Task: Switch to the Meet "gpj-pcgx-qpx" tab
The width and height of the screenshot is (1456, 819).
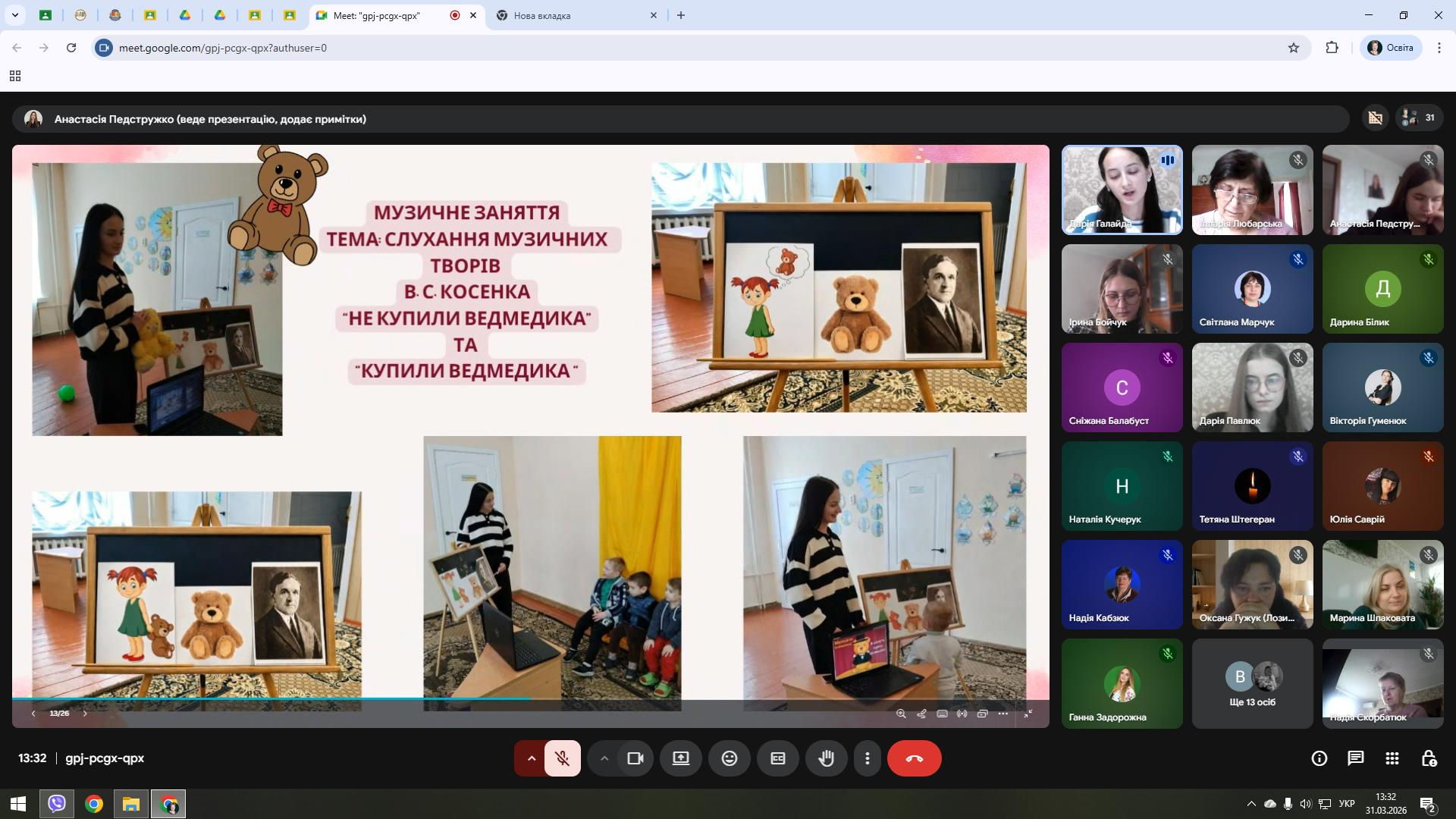Action: coord(396,15)
